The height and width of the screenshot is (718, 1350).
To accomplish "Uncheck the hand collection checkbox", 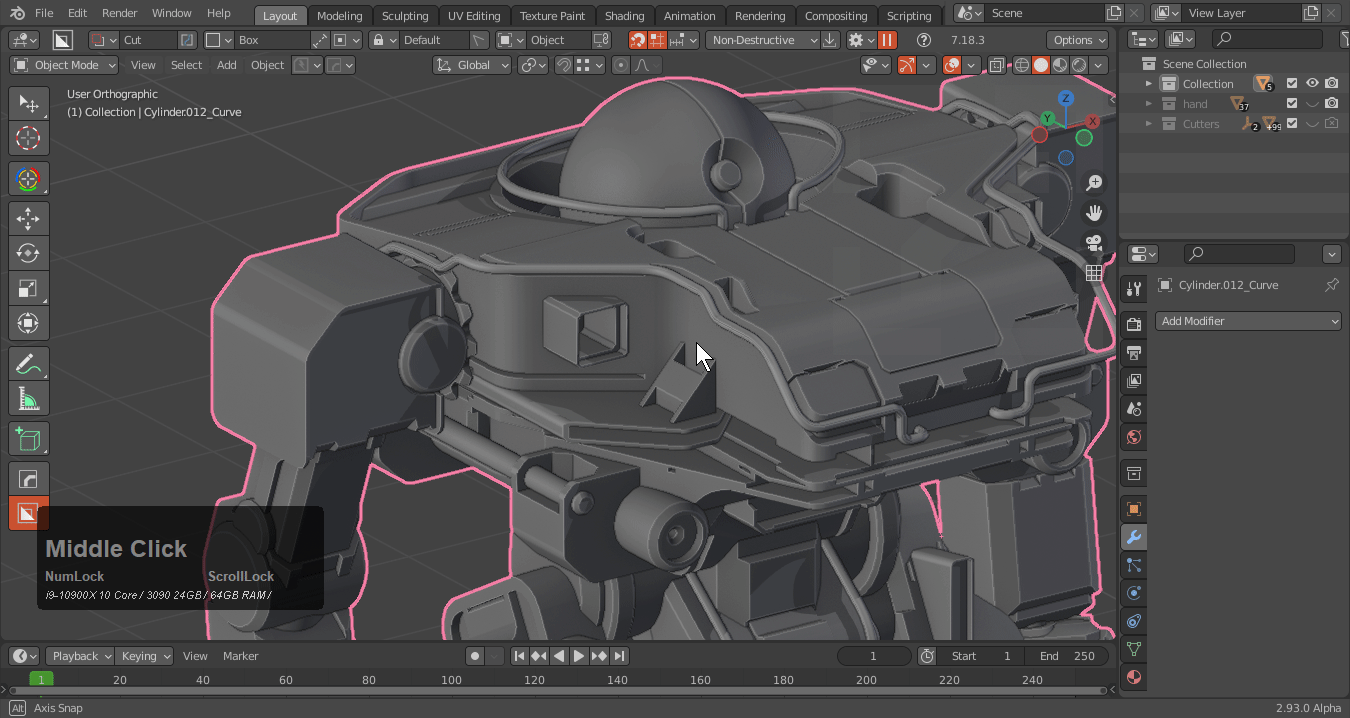I will (x=1292, y=104).
